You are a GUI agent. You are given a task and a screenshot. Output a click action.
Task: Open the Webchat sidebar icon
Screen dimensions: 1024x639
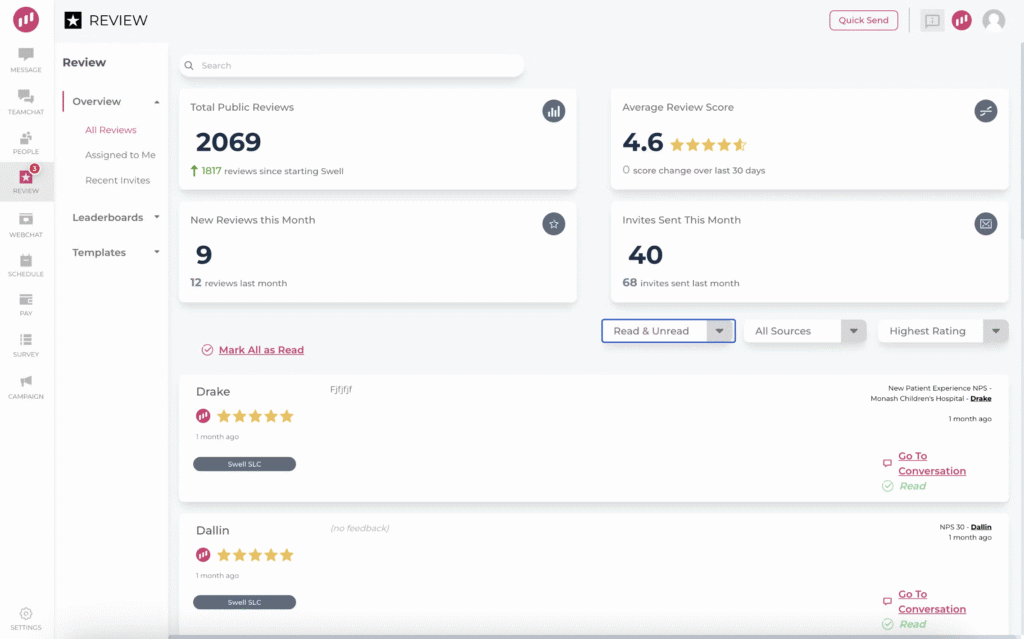[26, 224]
